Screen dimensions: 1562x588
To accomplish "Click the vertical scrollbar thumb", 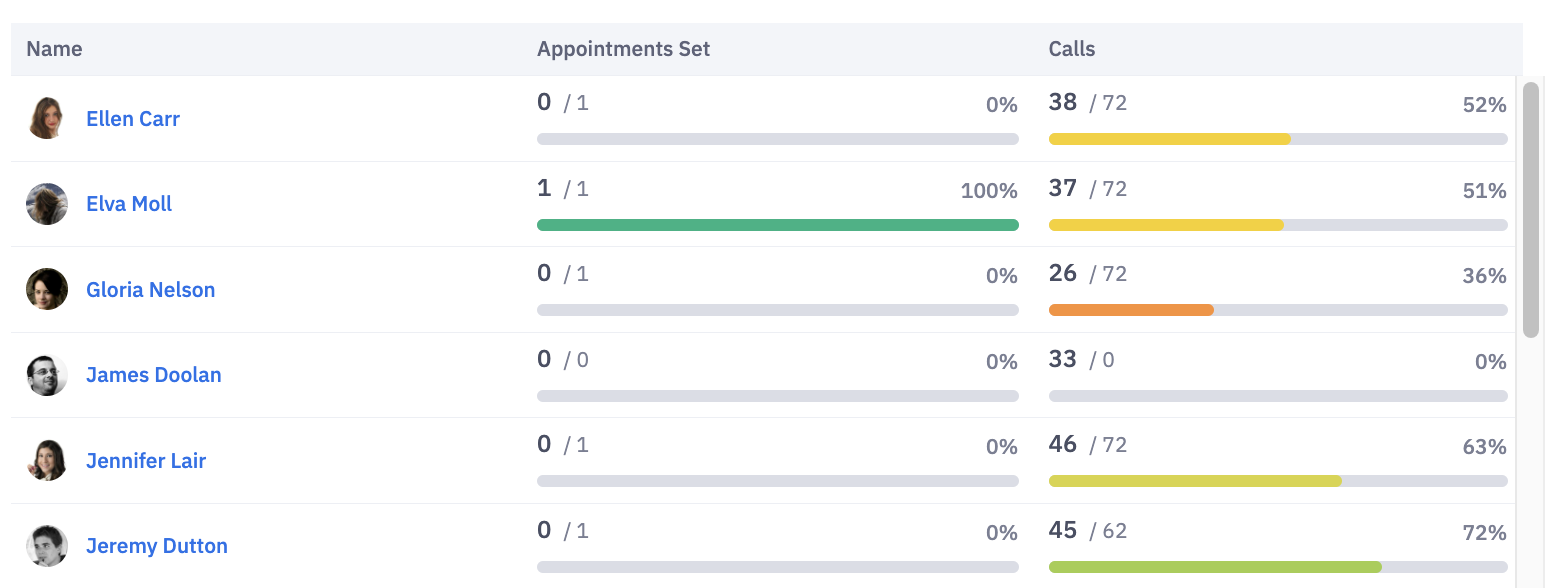I will click(x=1530, y=210).
